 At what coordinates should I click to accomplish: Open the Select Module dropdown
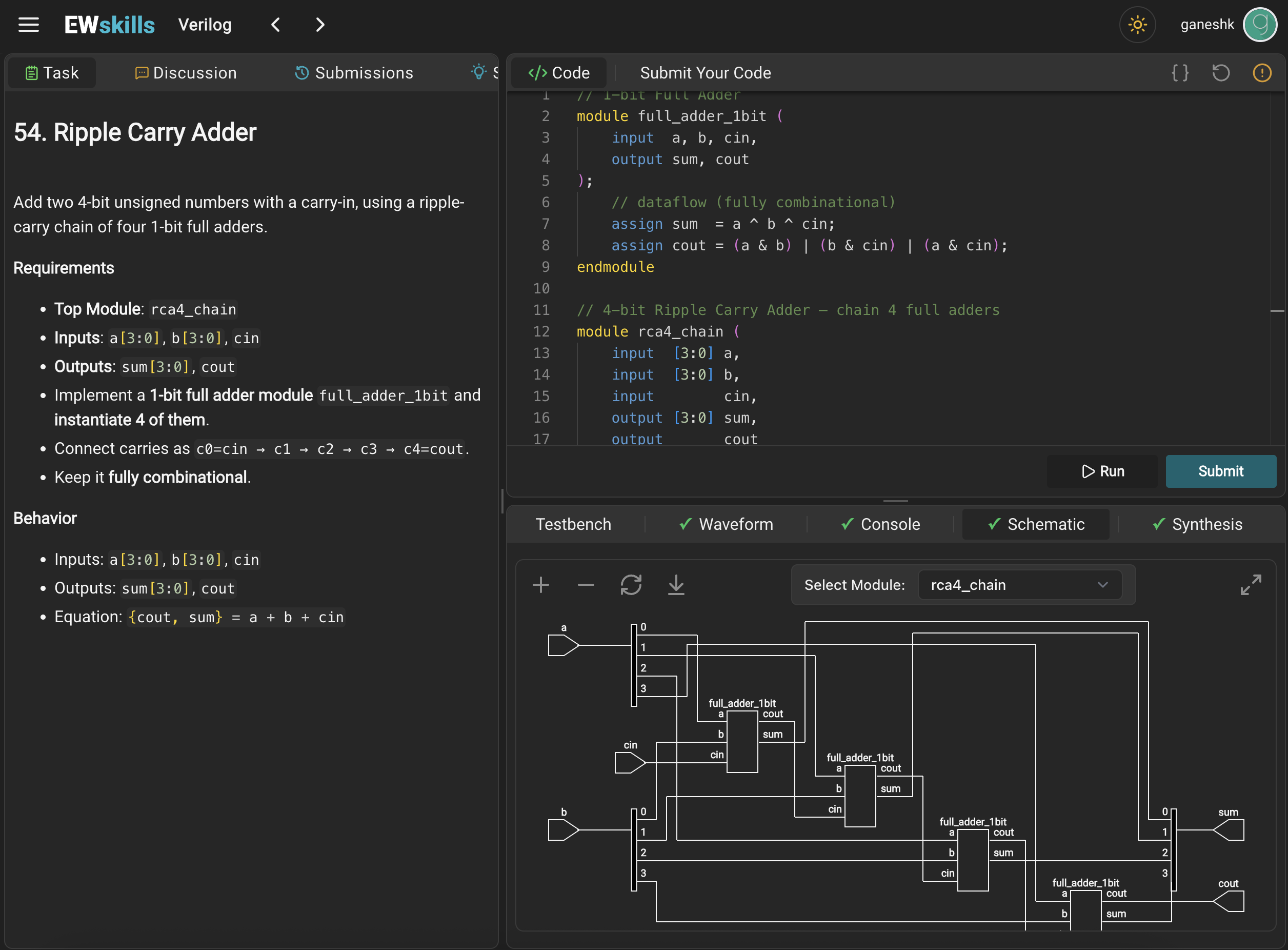pyautogui.click(x=1020, y=585)
